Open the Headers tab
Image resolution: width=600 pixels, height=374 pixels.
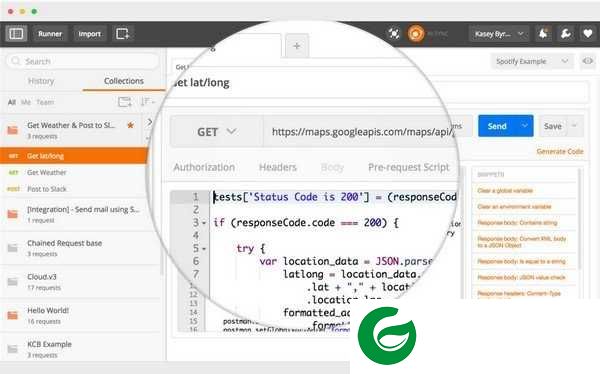[278, 167]
